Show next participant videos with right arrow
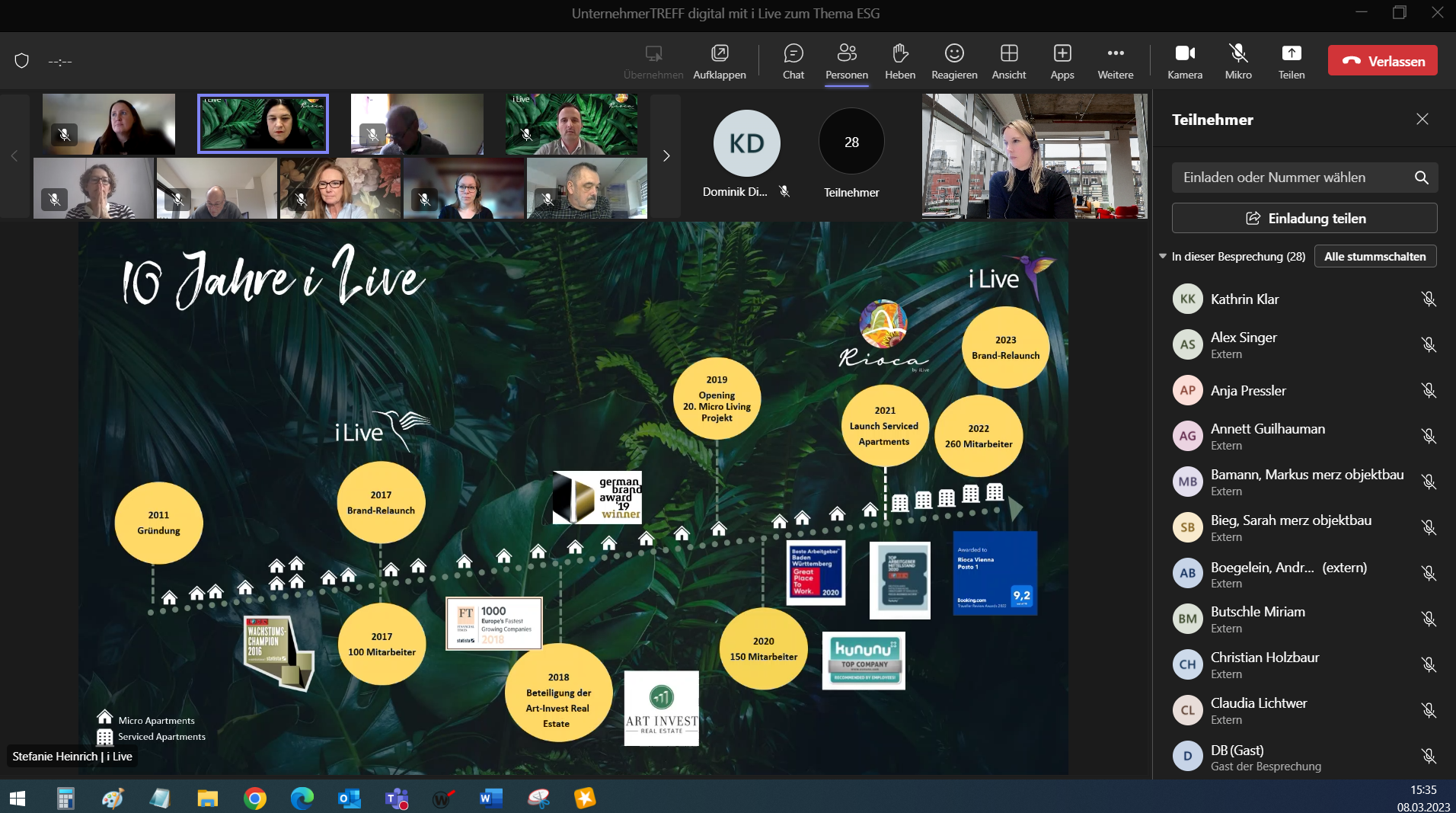This screenshot has width=1456, height=813. tap(666, 156)
